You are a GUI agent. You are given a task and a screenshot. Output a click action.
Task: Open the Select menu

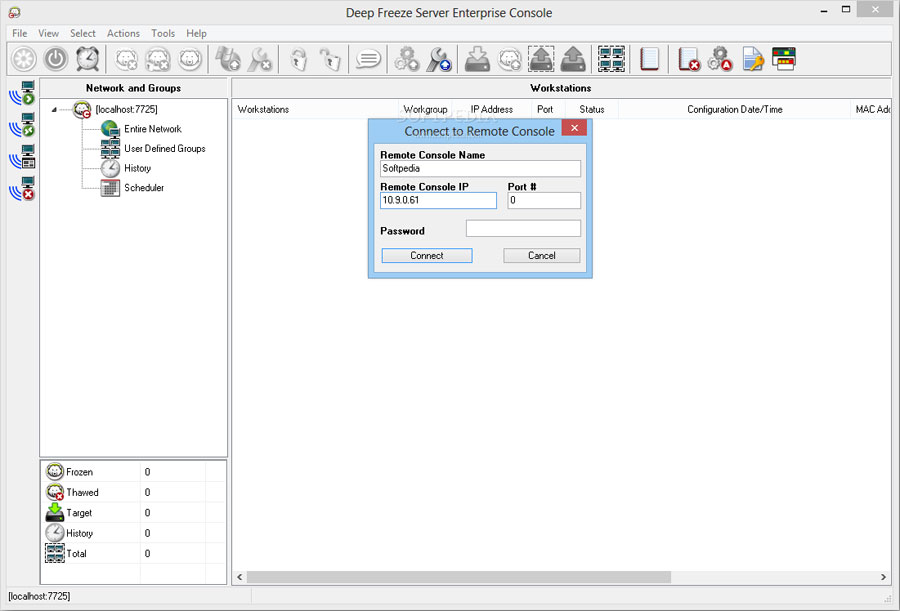click(x=83, y=33)
